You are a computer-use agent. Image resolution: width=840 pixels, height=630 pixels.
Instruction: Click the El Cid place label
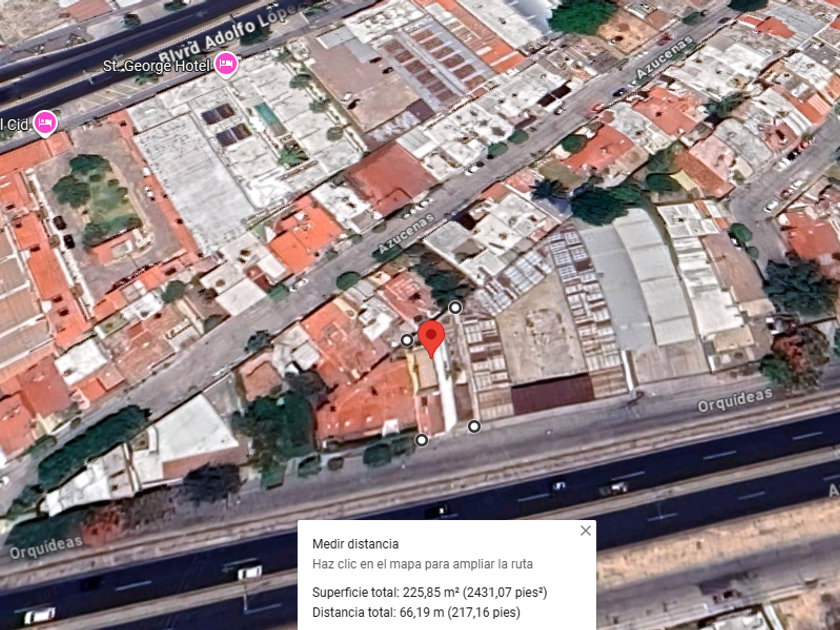[14, 125]
